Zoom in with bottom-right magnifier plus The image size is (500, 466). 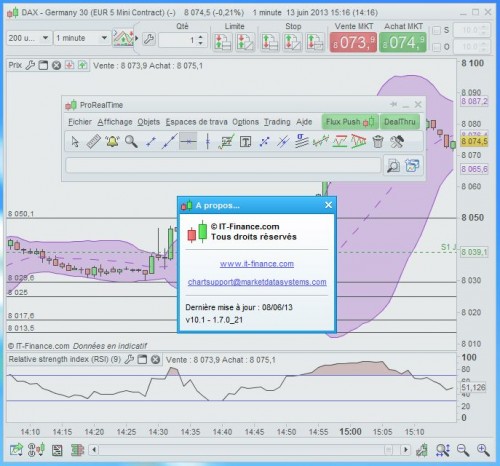(483, 450)
